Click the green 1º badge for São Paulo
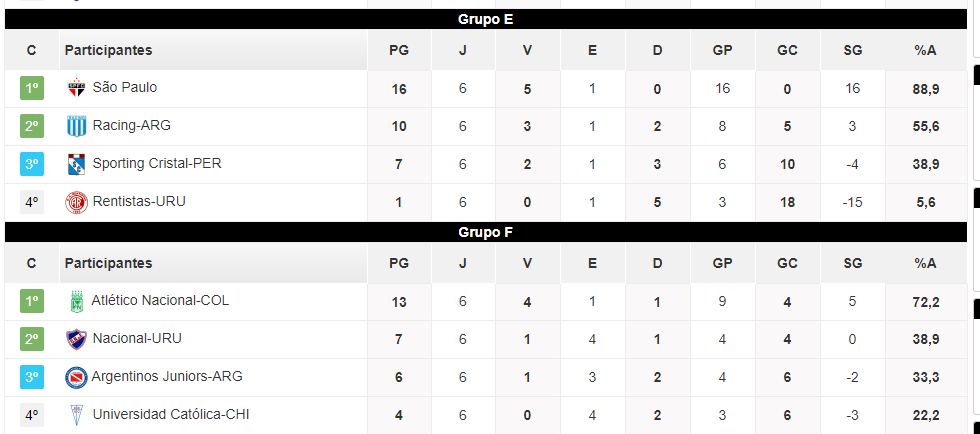 [32, 88]
